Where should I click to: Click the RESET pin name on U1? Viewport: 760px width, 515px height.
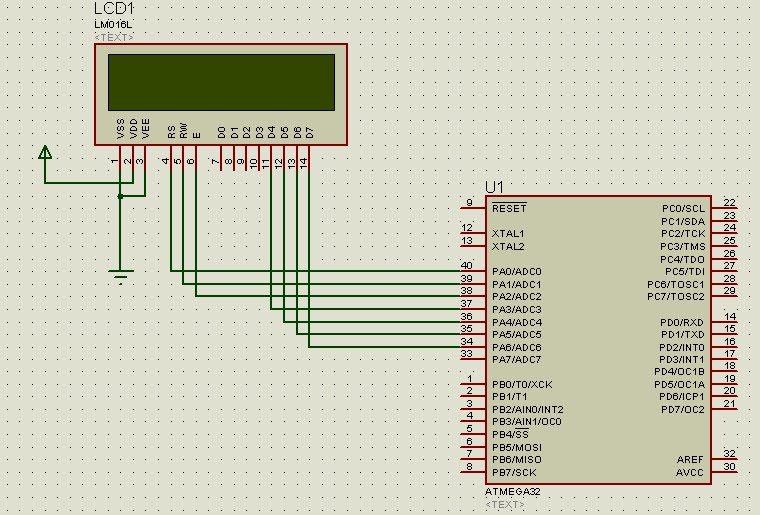509,208
